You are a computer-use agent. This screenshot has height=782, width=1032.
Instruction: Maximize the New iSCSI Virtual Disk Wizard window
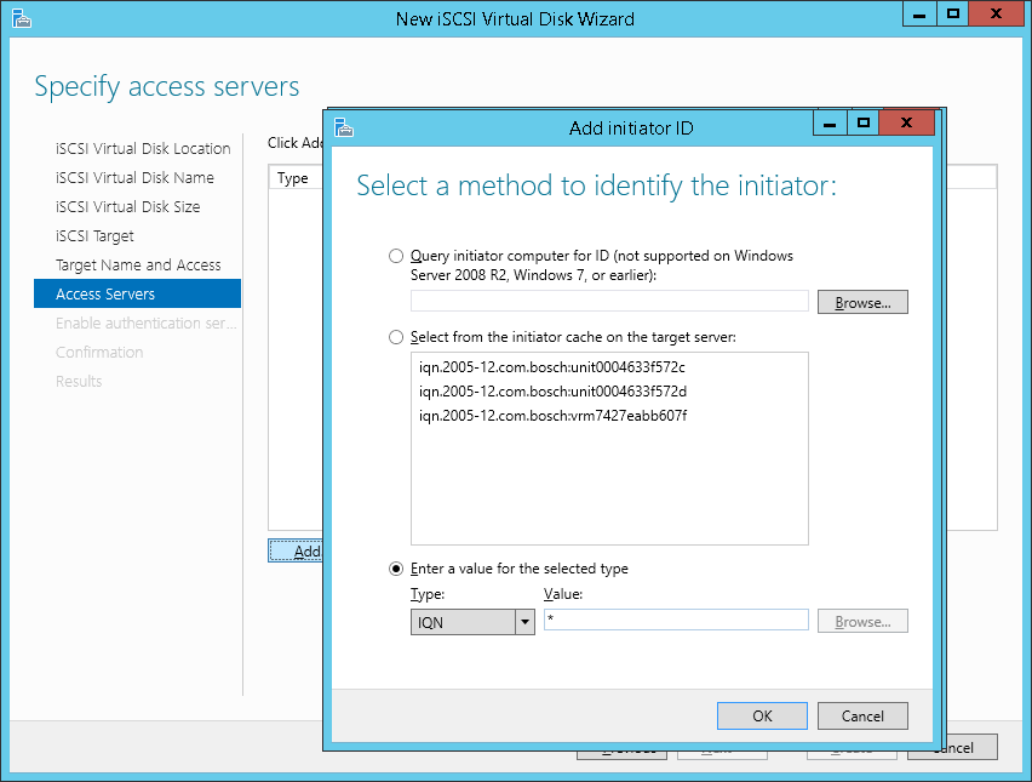(953, 14)
